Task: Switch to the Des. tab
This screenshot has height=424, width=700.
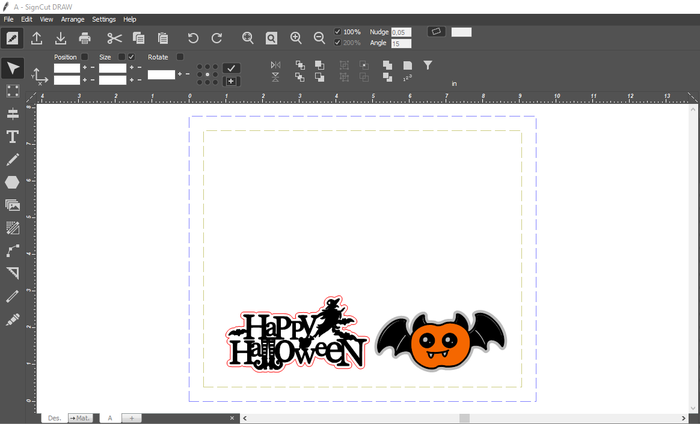Action: [x=54, y=418]
